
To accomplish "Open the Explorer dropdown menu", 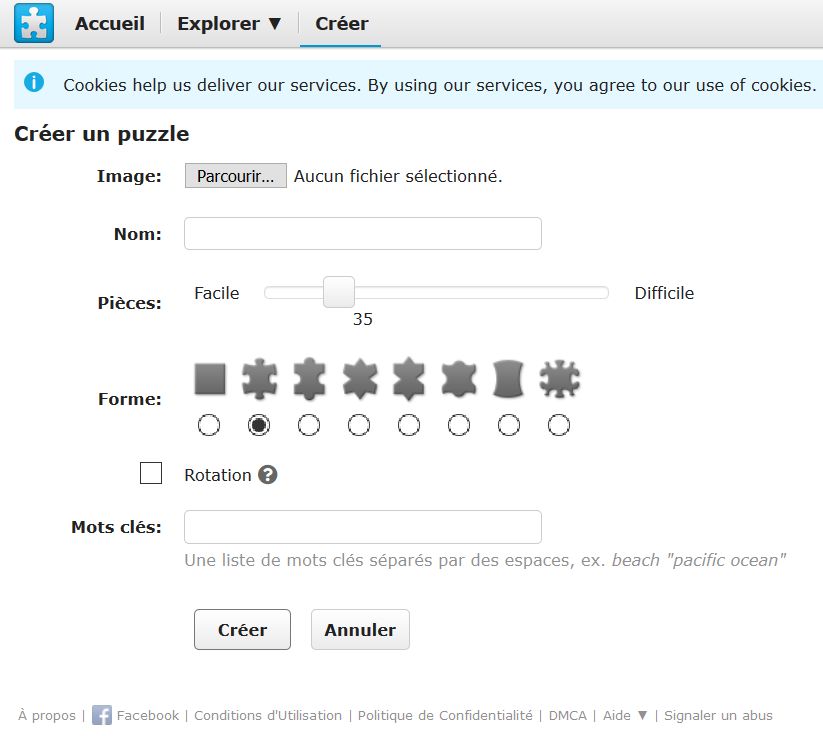I will click(229, 24).
